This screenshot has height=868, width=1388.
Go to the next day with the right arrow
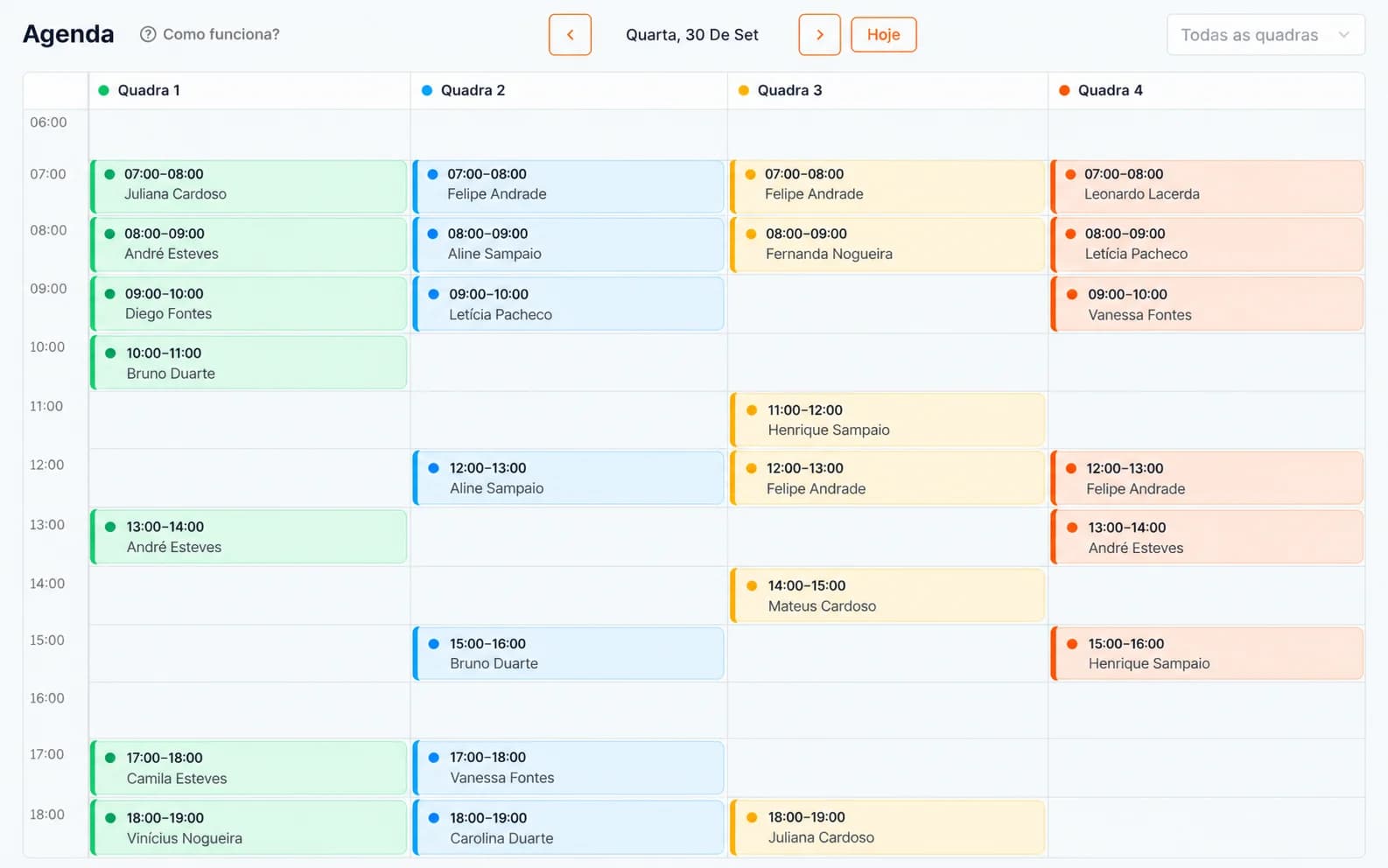pos(819,35)
